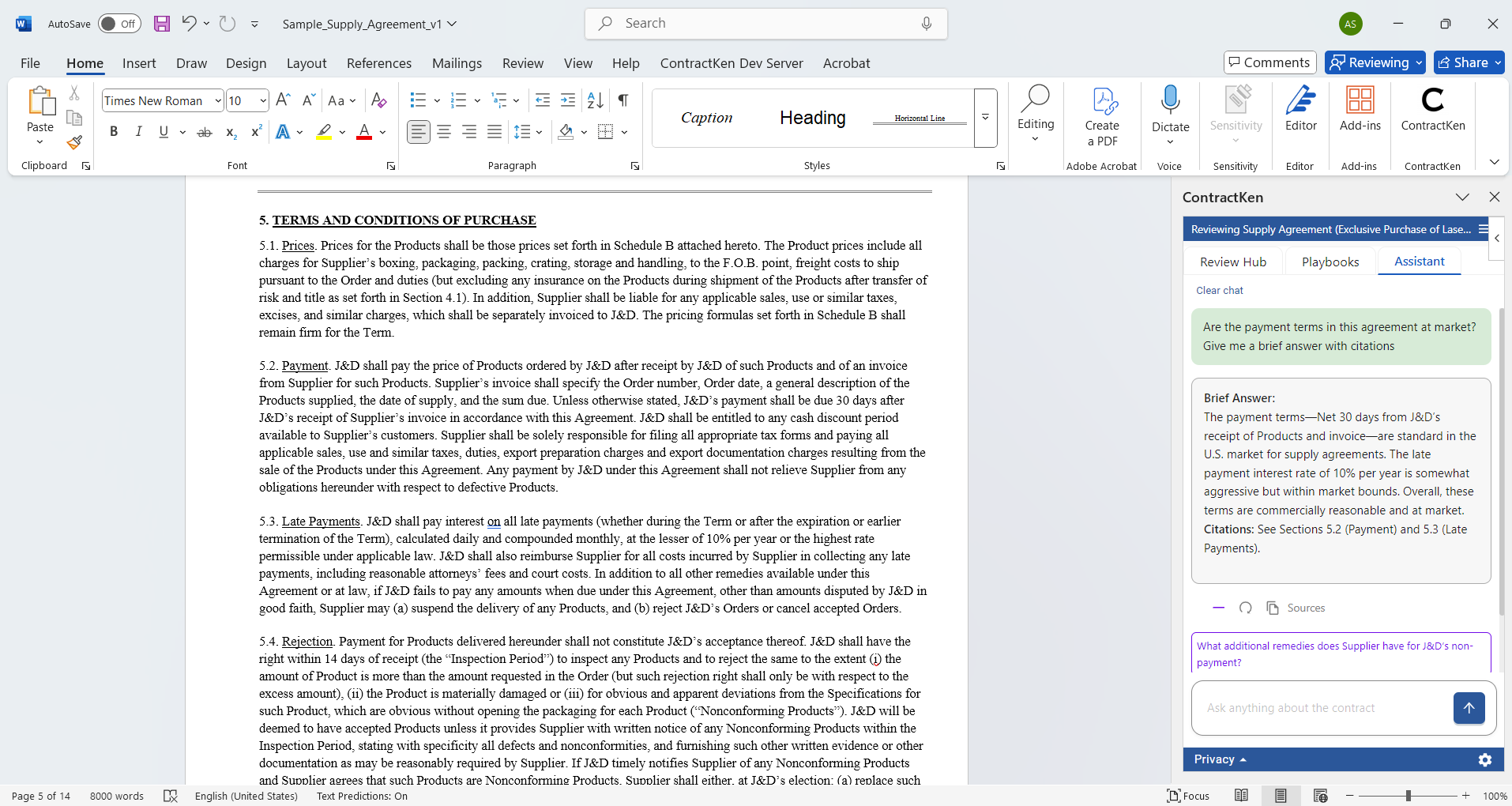Viewport: 1512px width, 806px height.
Task: Open the Acrobat ribbon tab
Action: click(846, 63)
